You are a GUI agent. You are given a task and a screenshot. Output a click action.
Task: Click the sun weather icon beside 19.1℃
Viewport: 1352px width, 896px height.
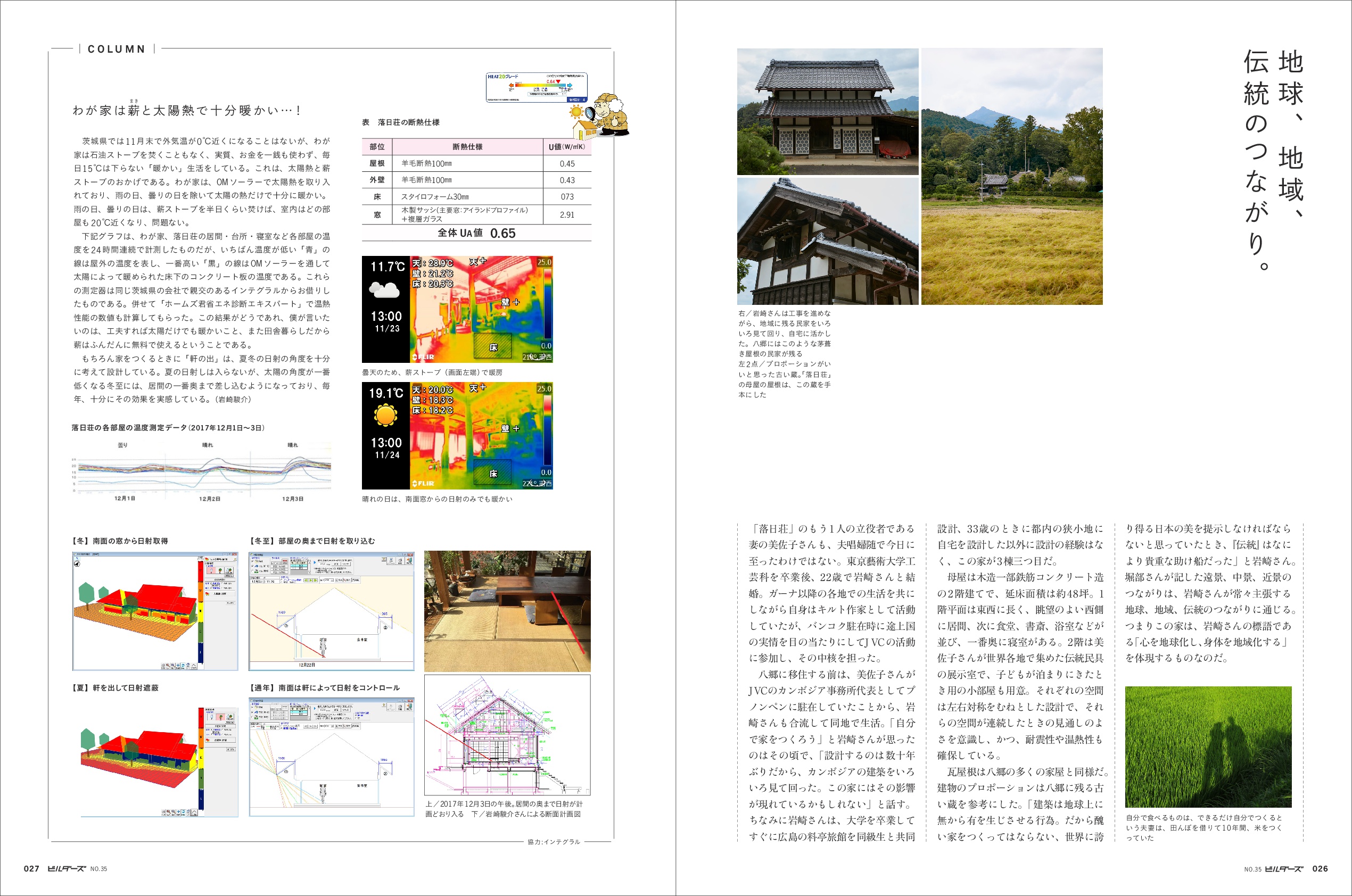pos(385,414)
